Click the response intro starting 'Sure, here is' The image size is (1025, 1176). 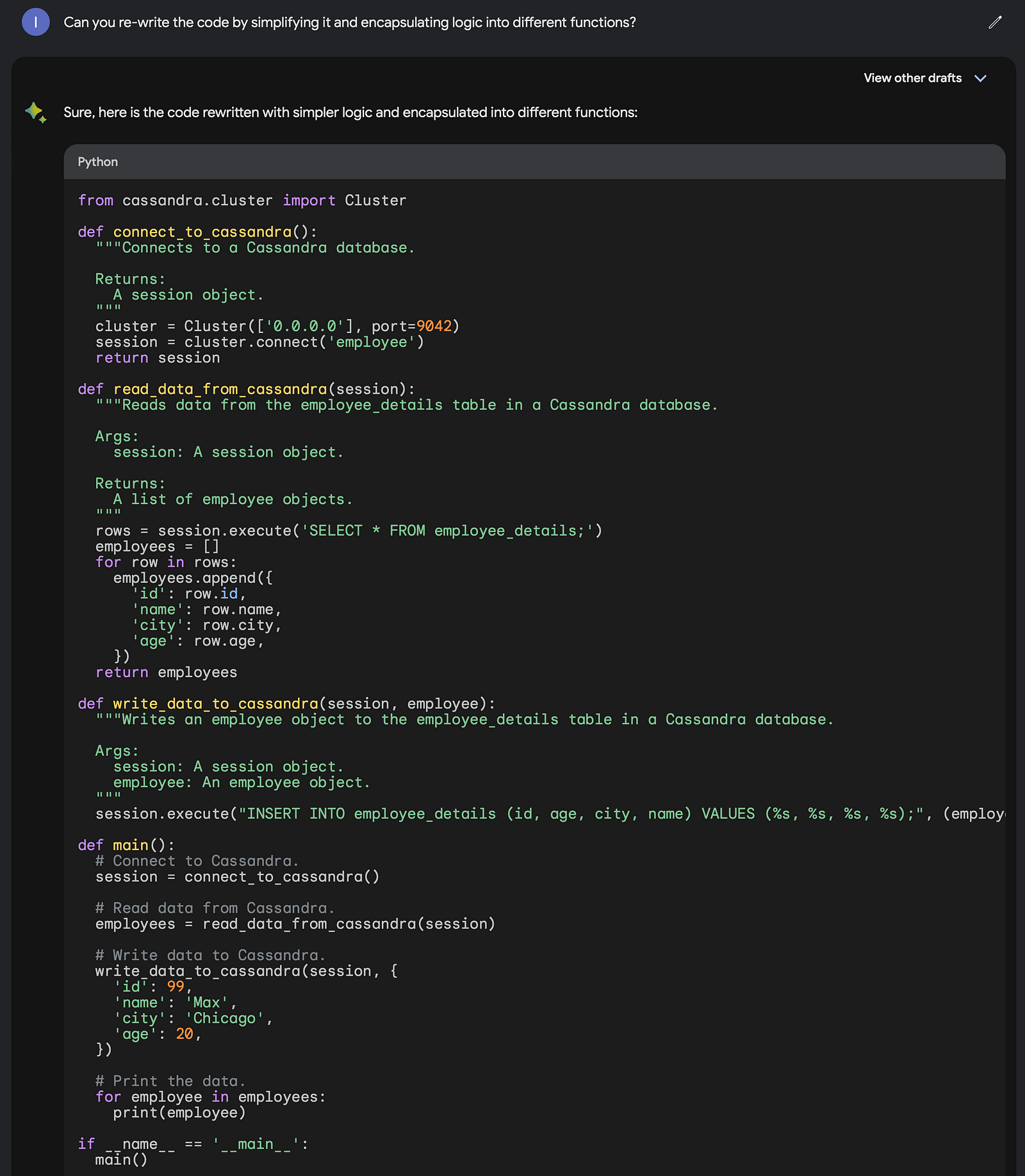pyautogui.click(x=350, y=113)
